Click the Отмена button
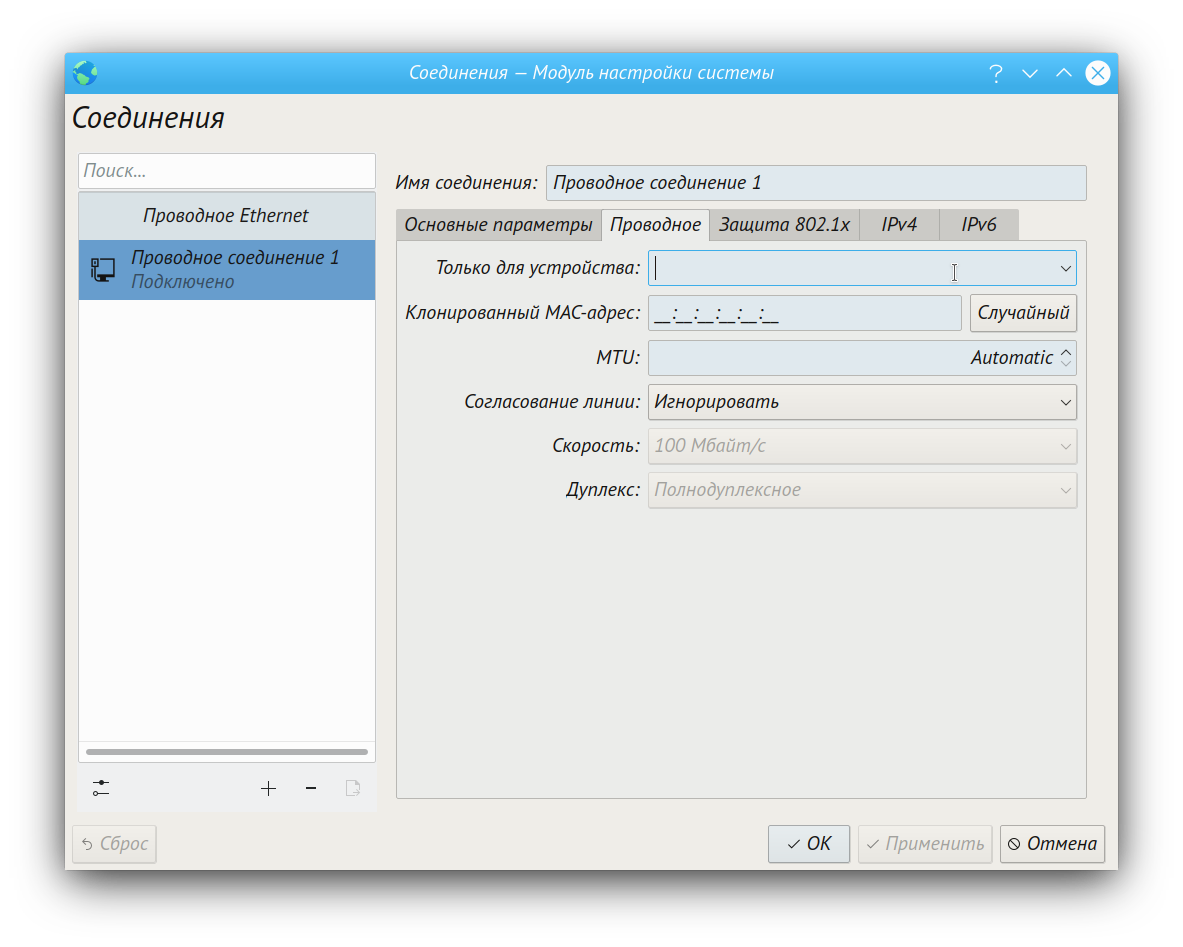The height and width of the screenshot is (947, 1183). pyautogui.click(x=1052, y=844)
